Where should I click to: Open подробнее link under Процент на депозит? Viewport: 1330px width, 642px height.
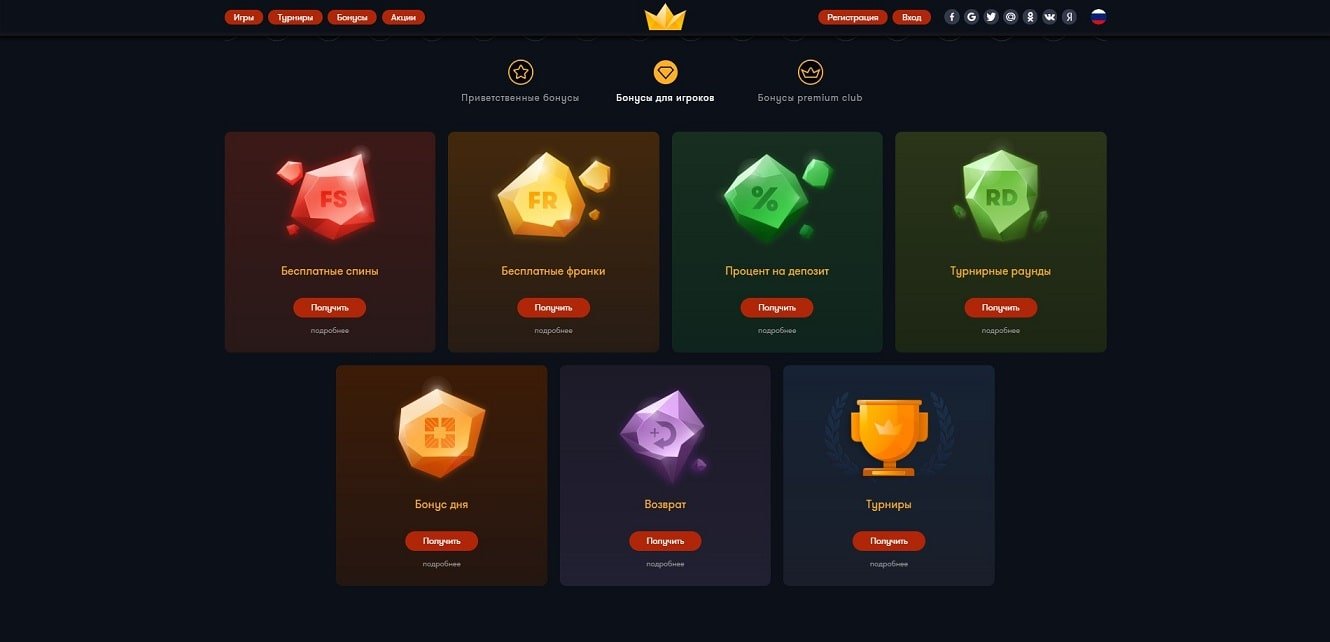777,331
